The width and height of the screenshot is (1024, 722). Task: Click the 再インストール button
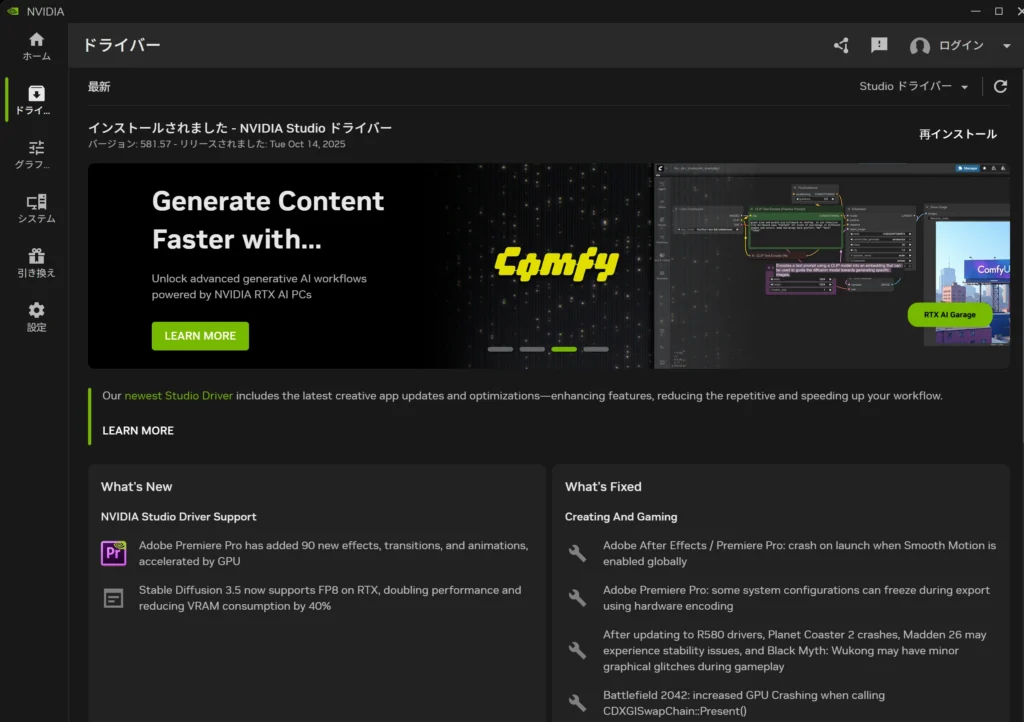pyautogui.click(x=957, y=134)
